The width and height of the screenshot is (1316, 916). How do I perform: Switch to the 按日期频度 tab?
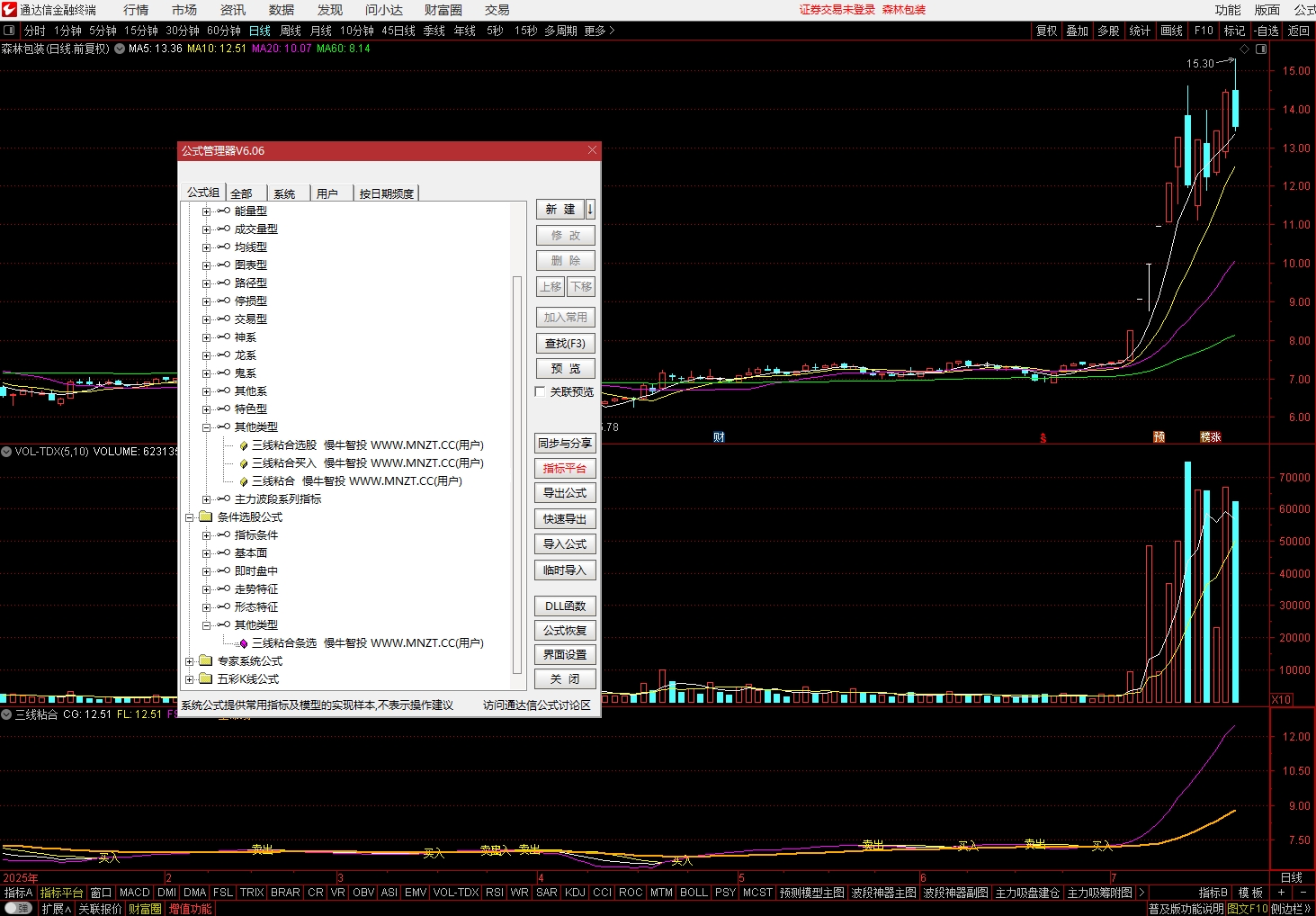coord(387,193)
